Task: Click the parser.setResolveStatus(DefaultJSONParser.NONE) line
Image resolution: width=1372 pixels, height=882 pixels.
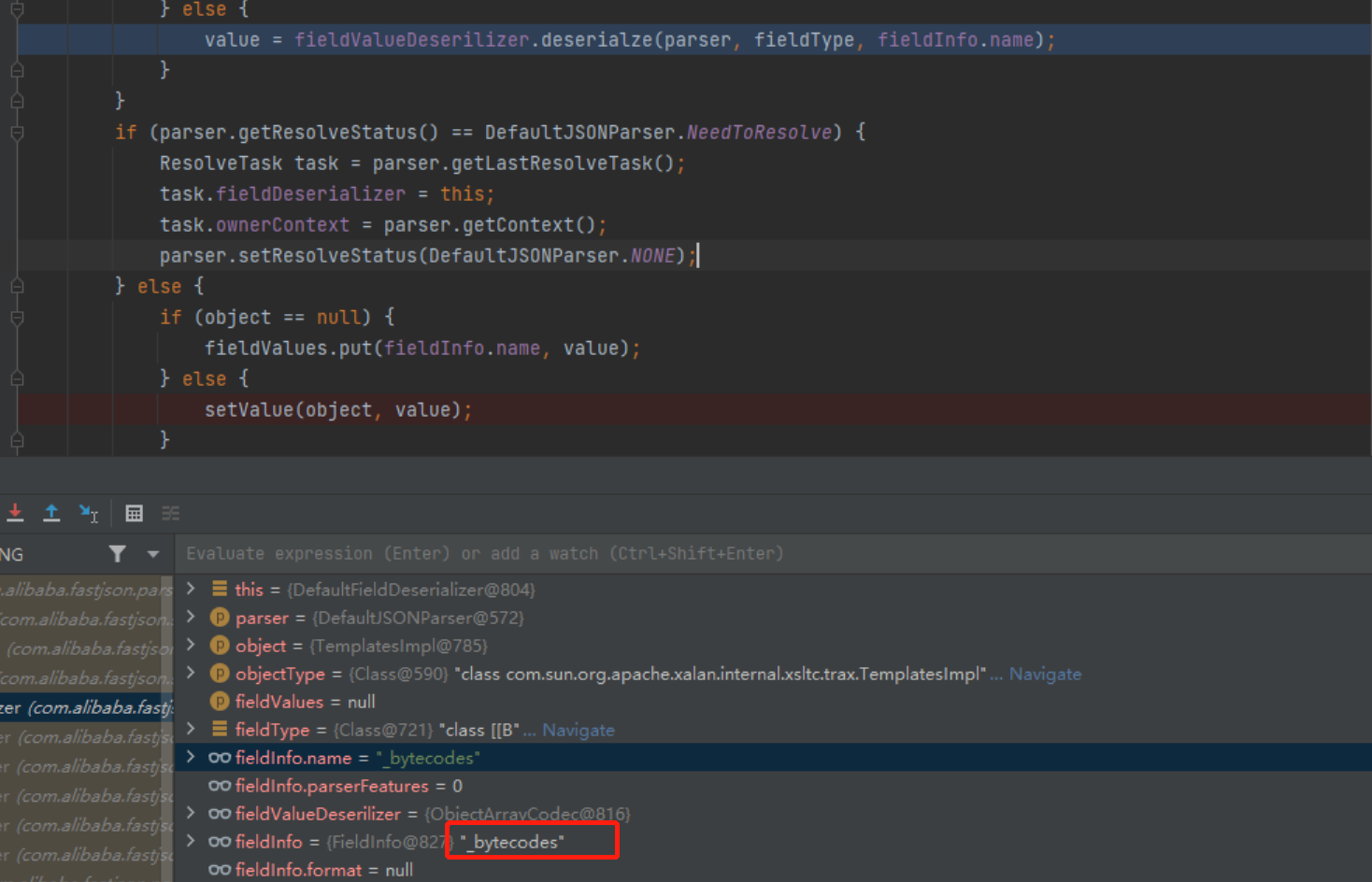Action: coord(428,256)
